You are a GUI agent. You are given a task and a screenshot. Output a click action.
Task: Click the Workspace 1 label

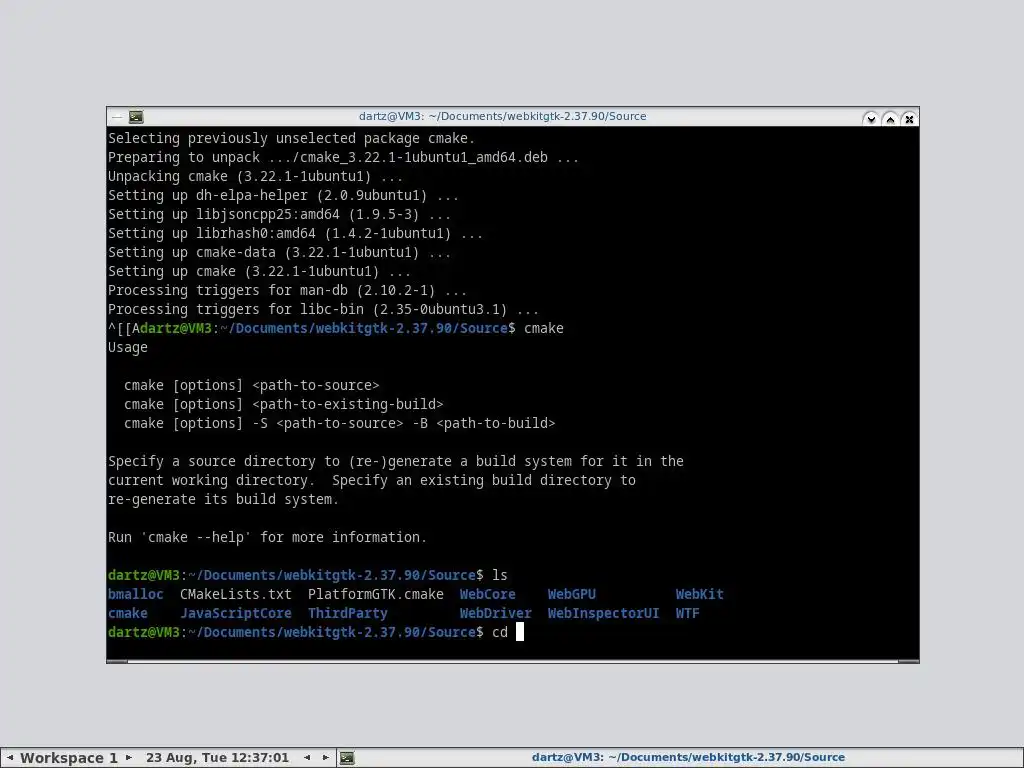[x=69, y=758]
